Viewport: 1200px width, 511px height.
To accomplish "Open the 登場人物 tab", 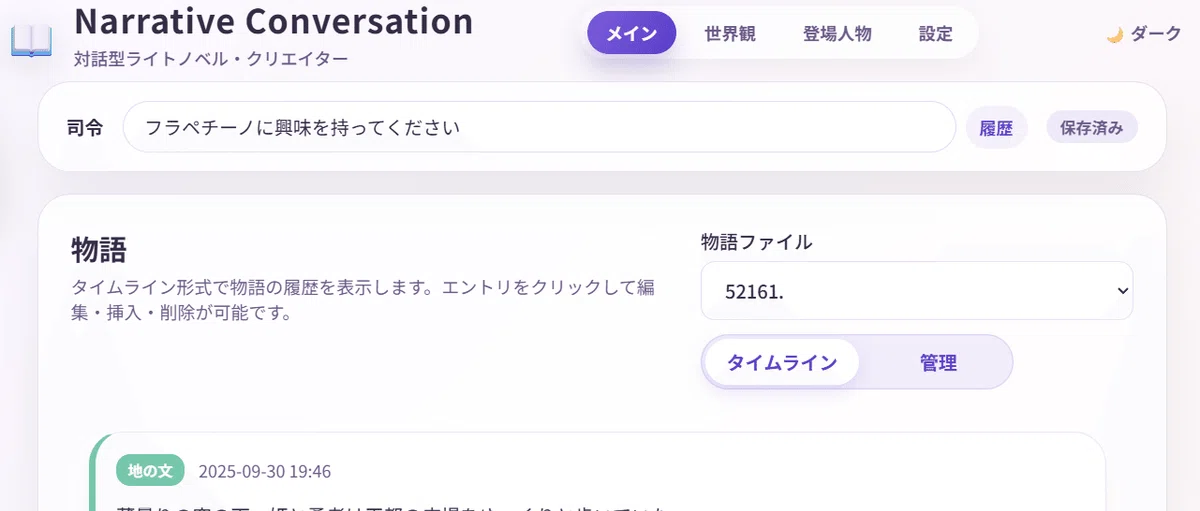I will [837, 33].
